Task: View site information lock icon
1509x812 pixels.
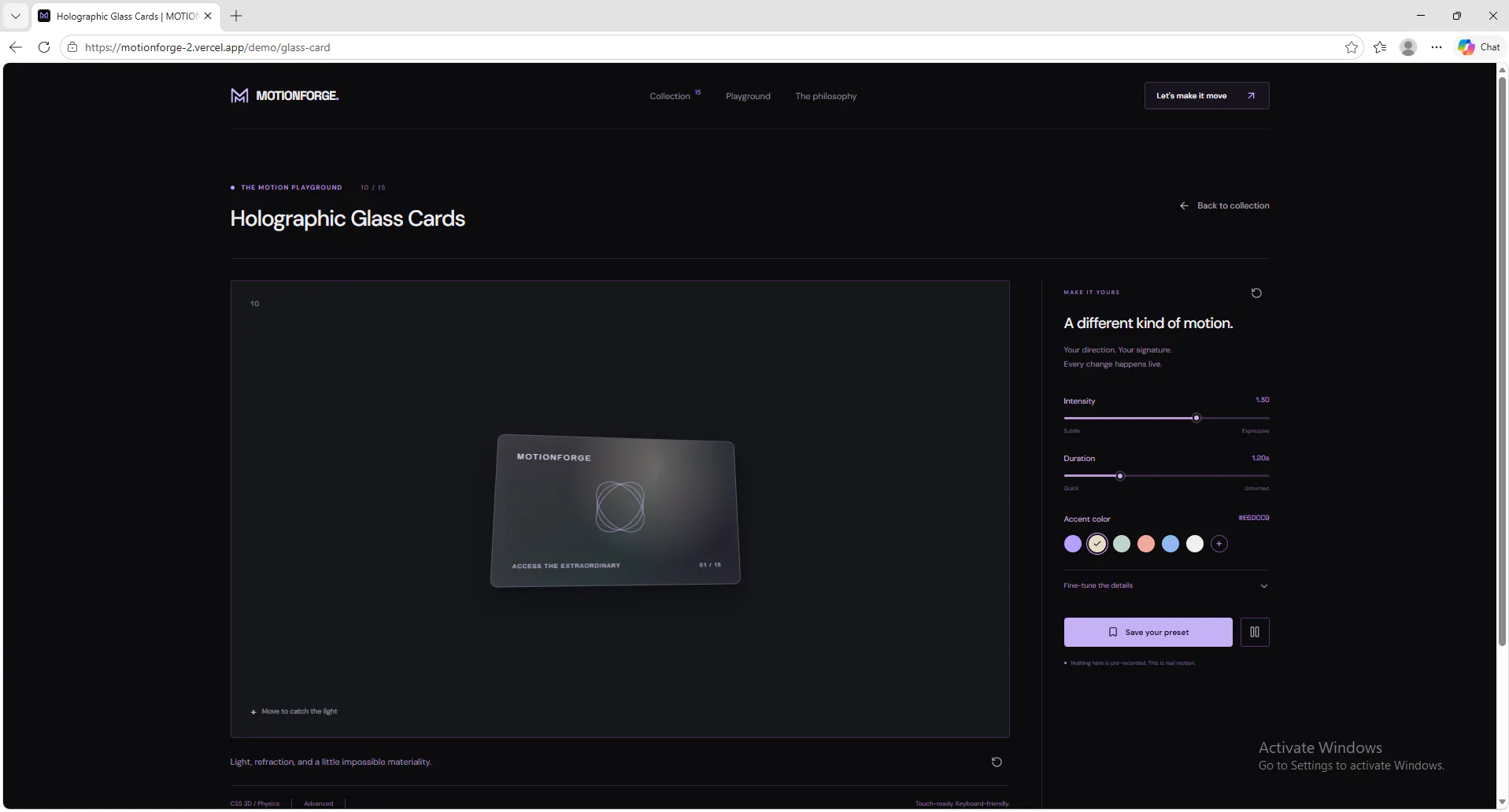Action: pyautogui.click(x=72, y=47)
